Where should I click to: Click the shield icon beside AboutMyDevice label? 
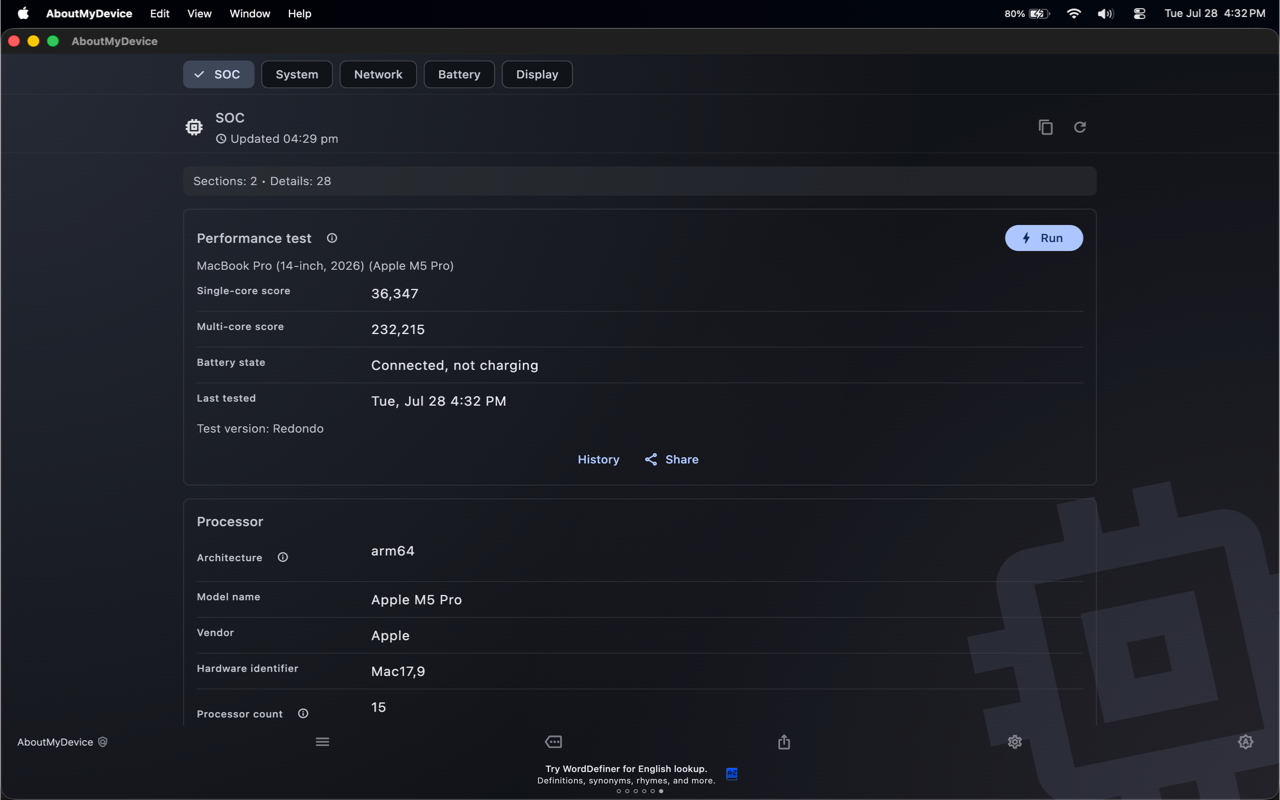coord(102,742)
